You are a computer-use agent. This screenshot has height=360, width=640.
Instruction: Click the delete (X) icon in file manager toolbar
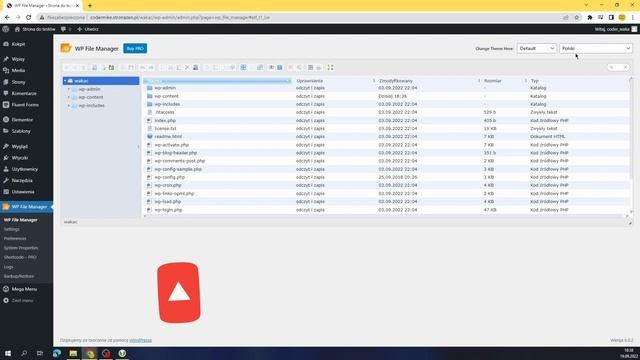(x=187, y=67)
